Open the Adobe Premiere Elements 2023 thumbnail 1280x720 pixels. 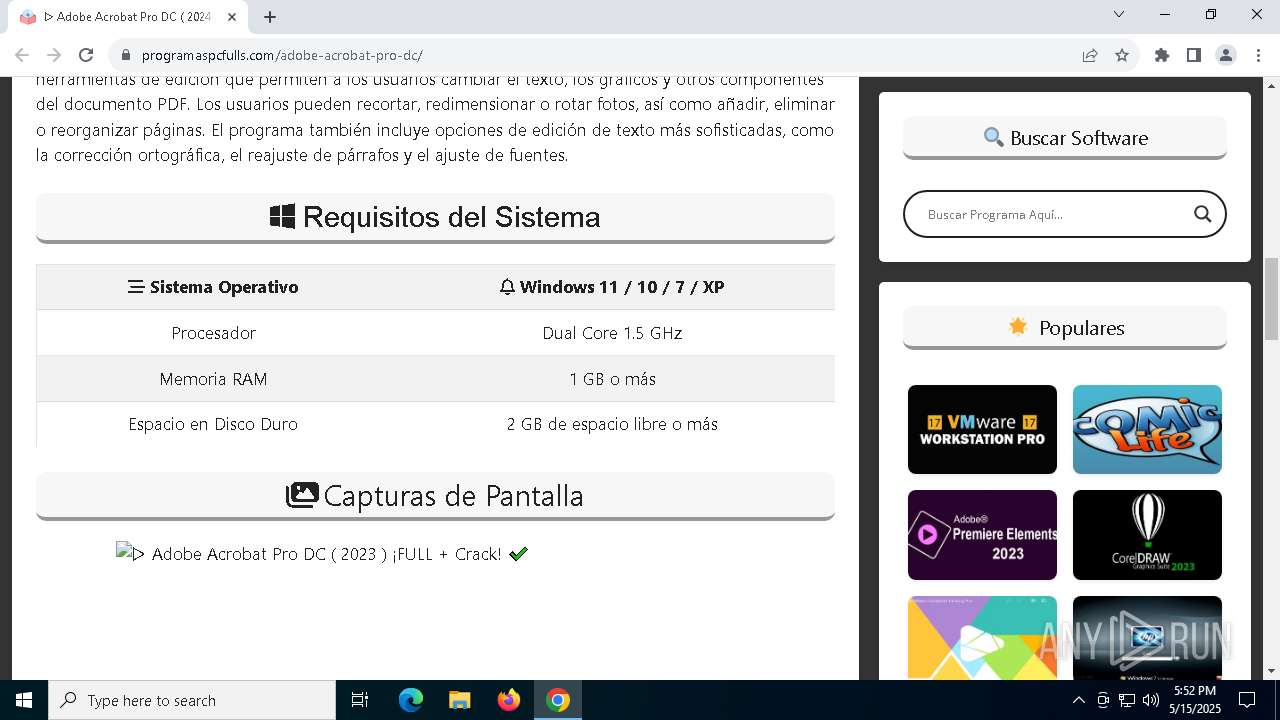click(x=982, y=535)
